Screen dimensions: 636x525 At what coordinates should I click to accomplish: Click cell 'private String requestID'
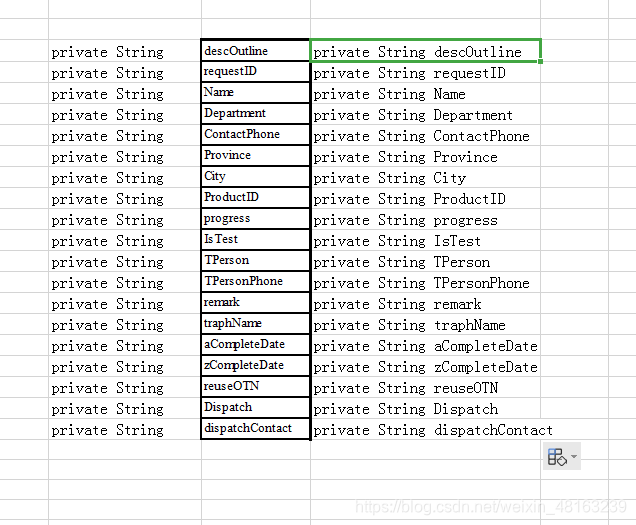(x=425, y=72)
